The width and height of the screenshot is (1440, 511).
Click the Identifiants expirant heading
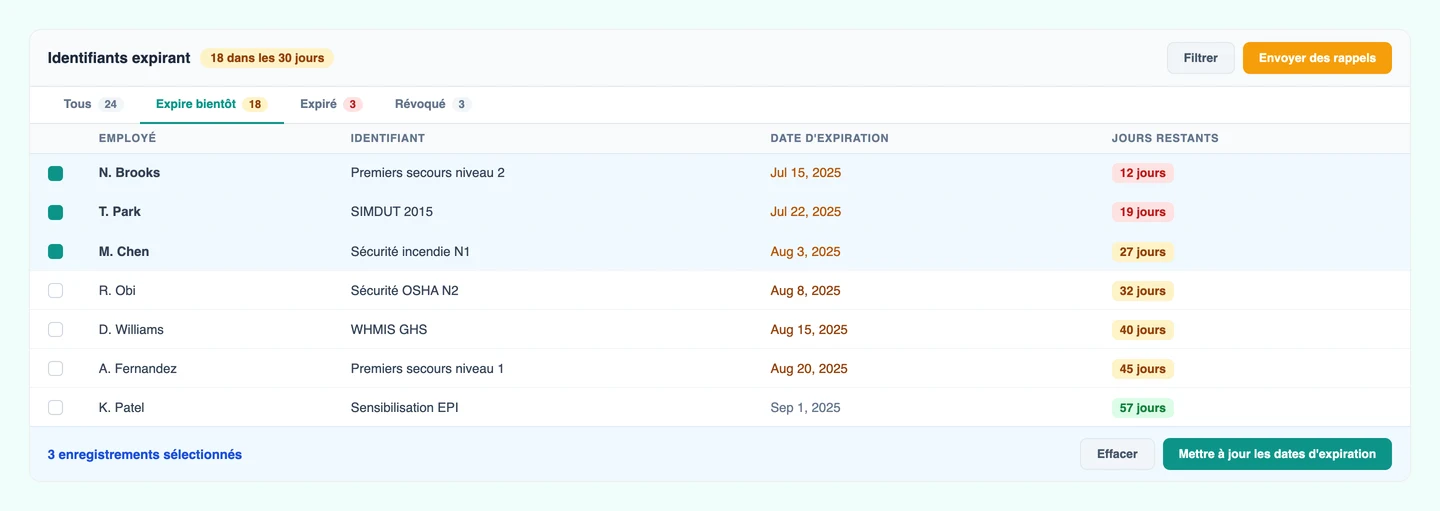(119, 58)
